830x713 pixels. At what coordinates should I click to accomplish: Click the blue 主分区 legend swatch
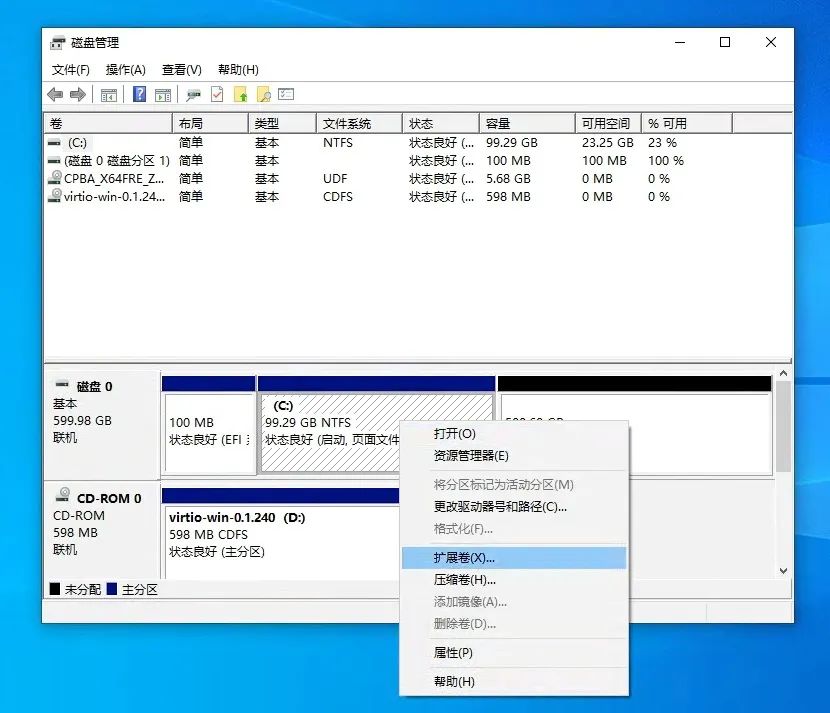(112, 589)
